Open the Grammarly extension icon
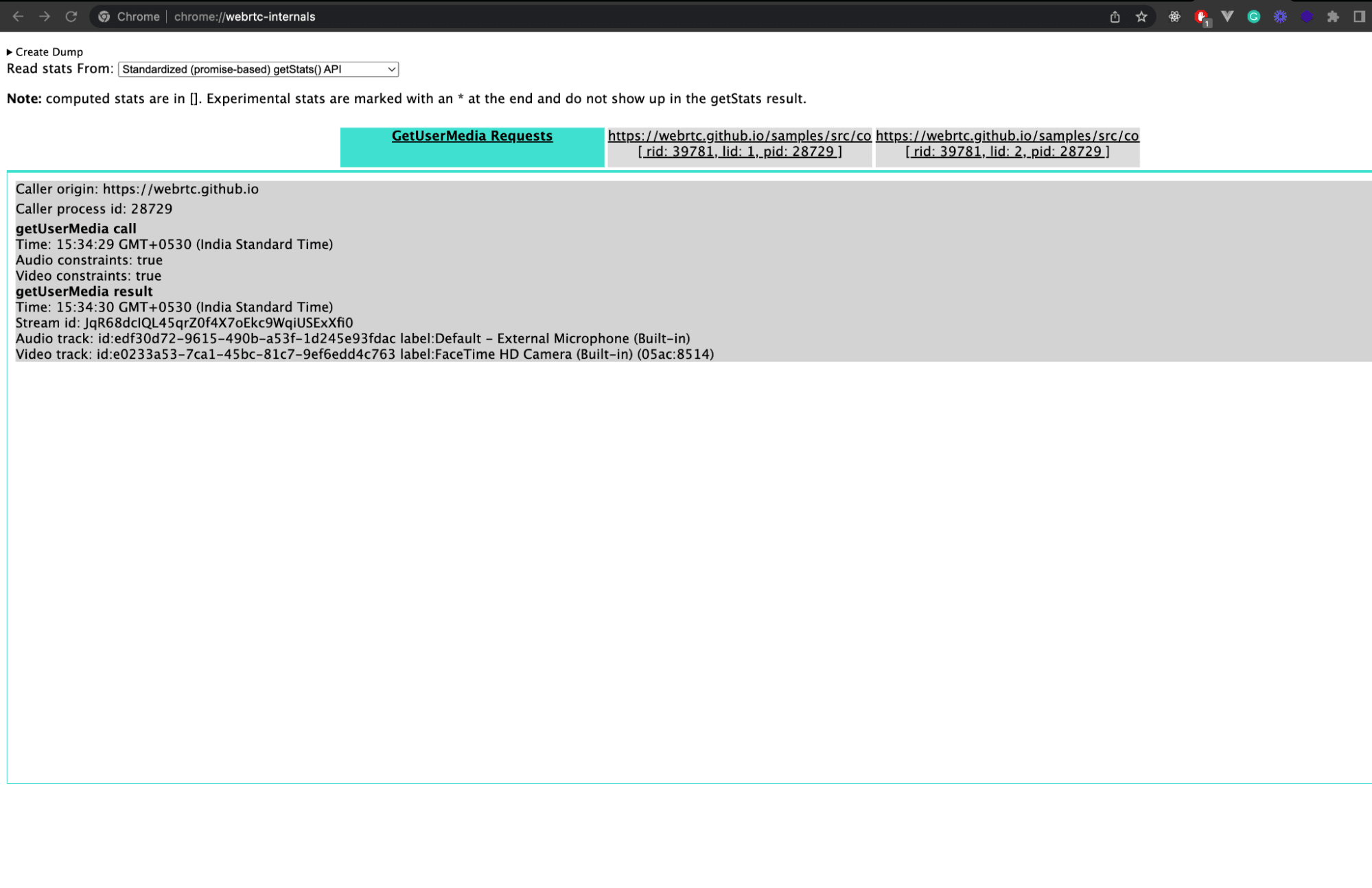1372x888 pixels. point(1253,16)
